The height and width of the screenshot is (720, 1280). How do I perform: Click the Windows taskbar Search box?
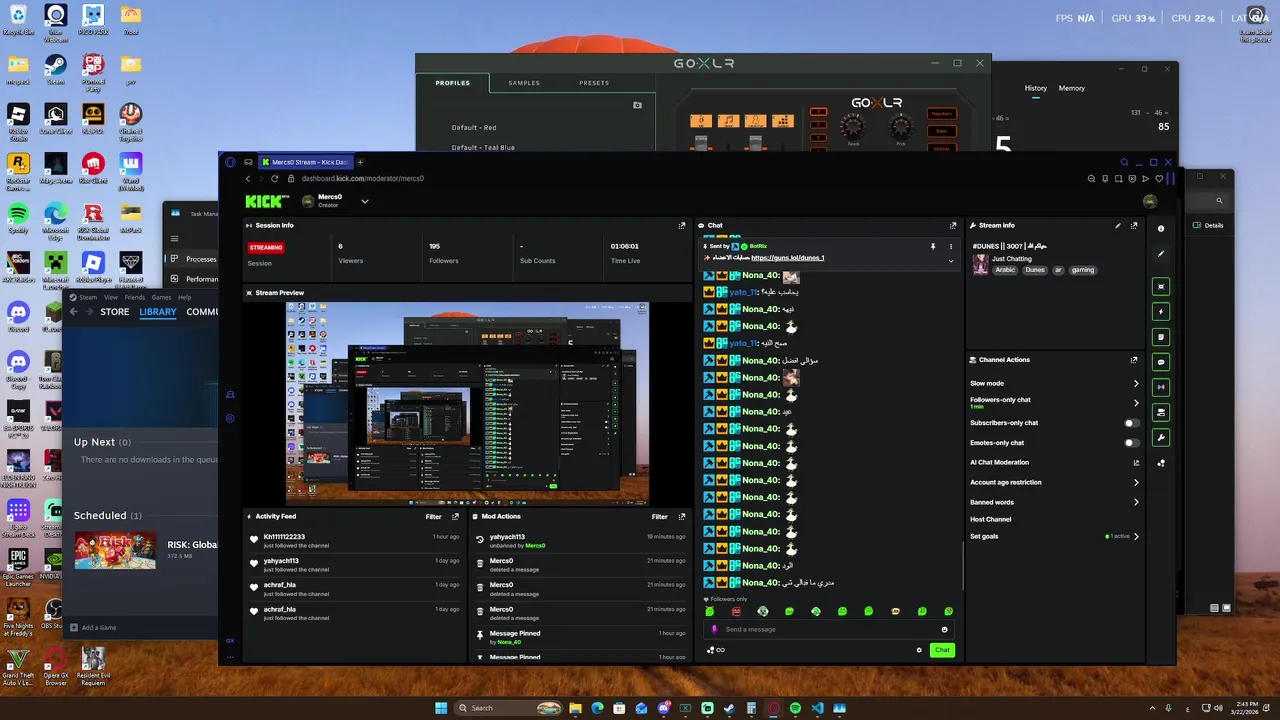tap(508, 708)
